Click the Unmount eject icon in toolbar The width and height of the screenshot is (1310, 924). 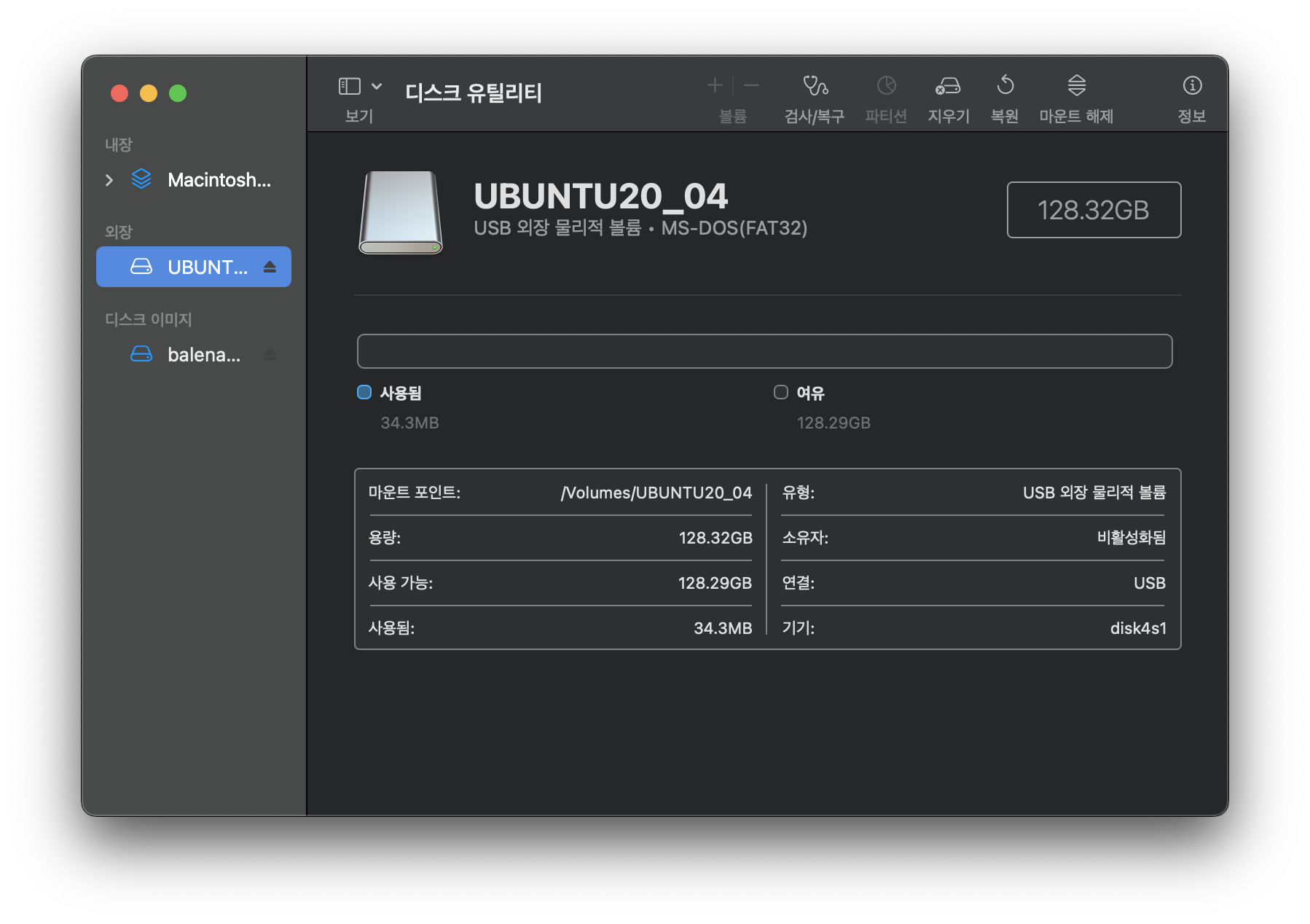(x=1077, y=85)
